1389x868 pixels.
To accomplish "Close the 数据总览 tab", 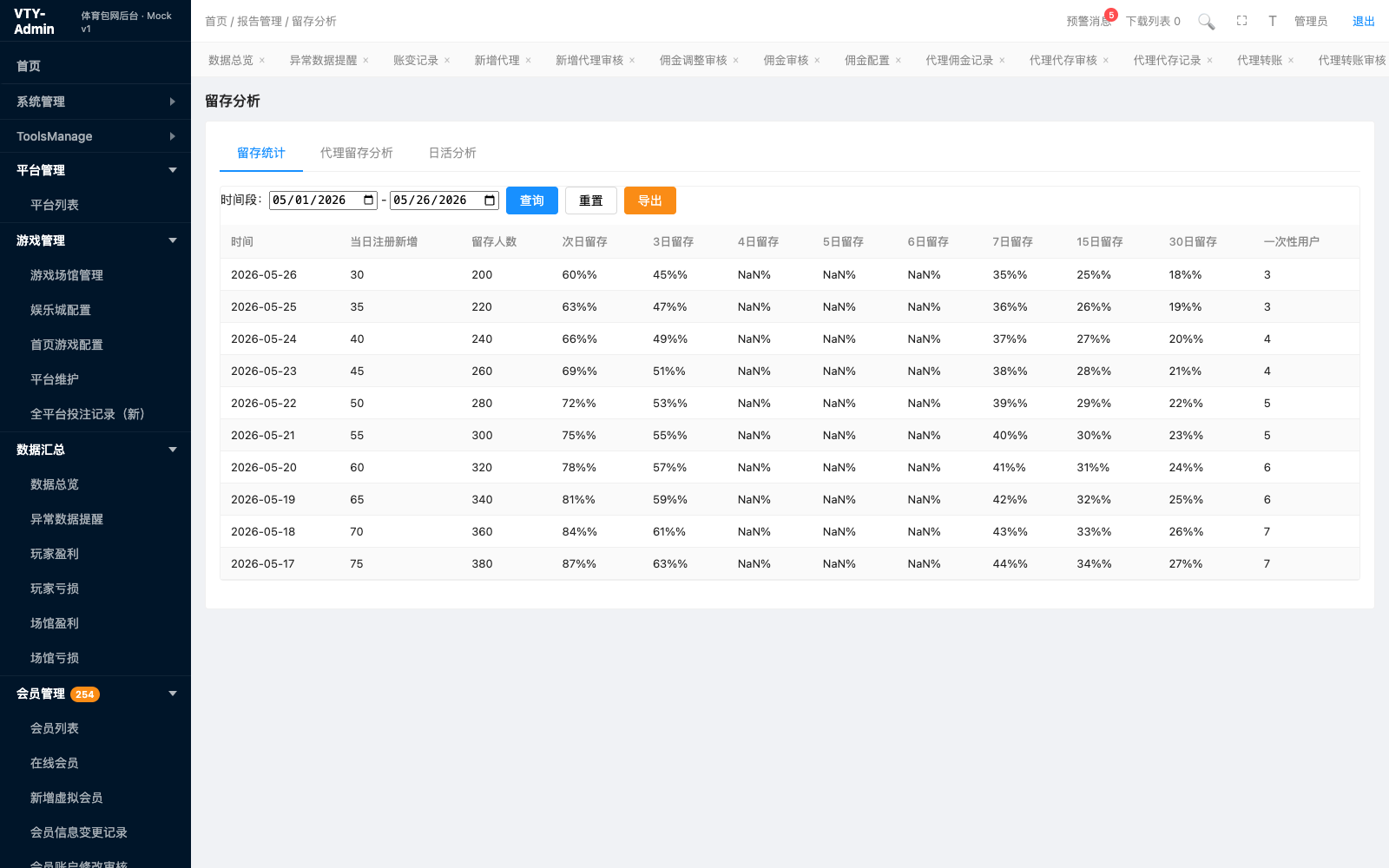I will [x=262, y=61].
